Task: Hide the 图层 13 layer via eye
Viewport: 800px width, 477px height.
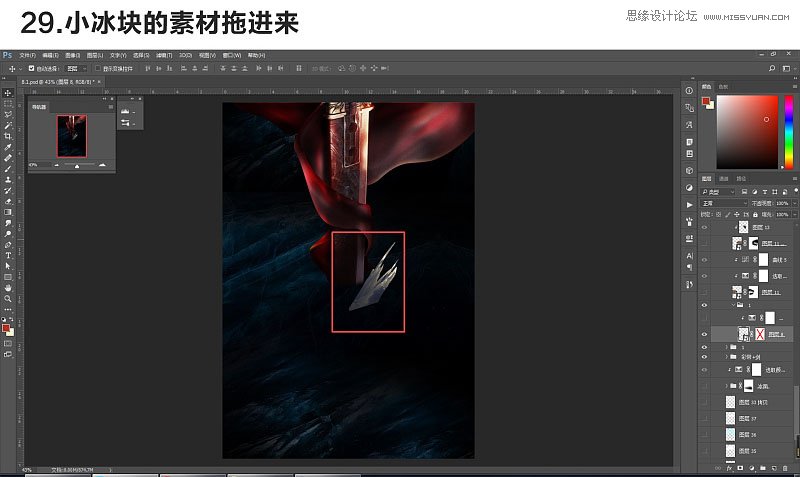Action: tap(705, 228)
